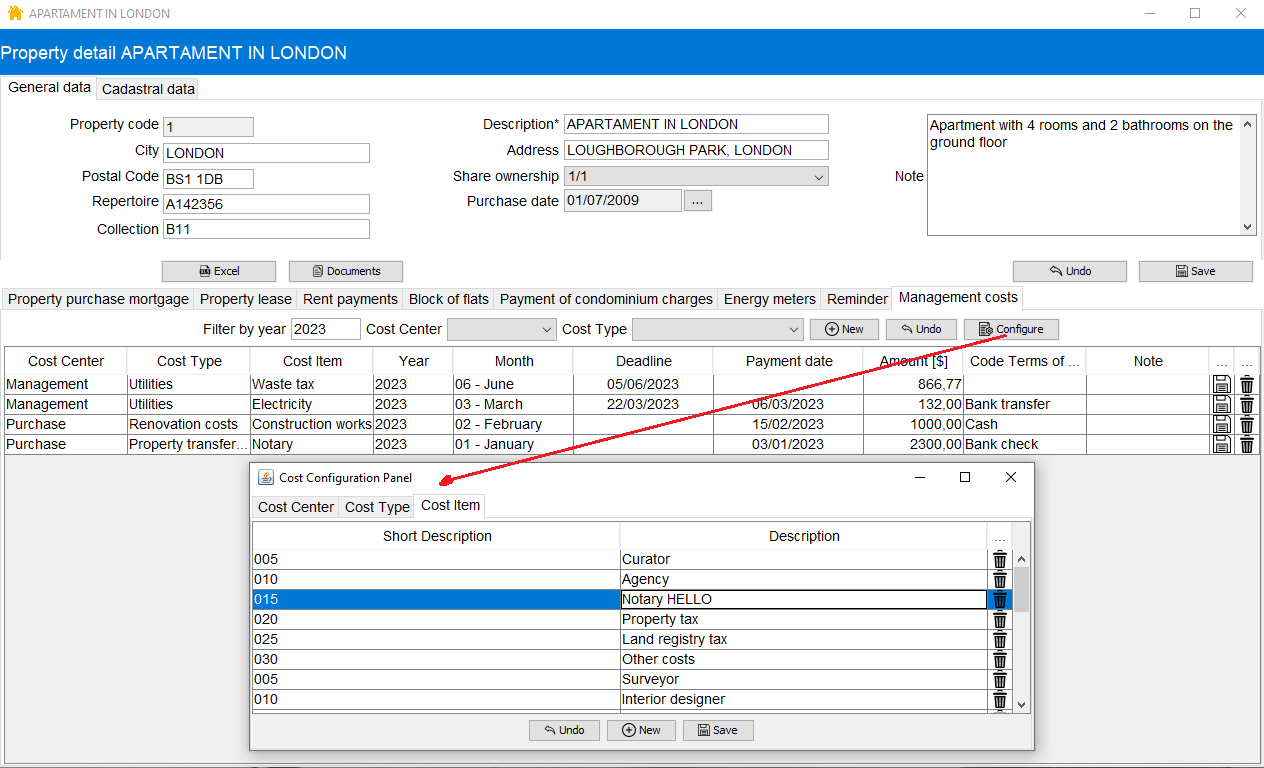
Task: Open the Cost Type filter dropdown
Action: coord(796,329)
